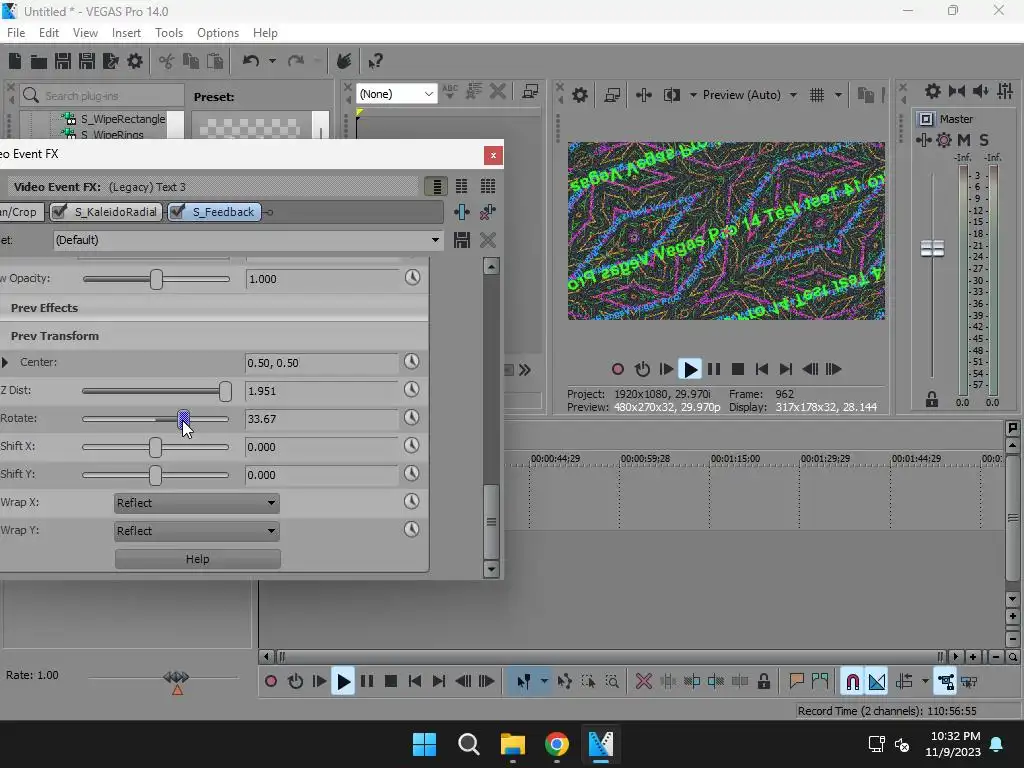Viewport: 1024px width, 768px height.
Task: Close the Video Event FX window
Action: click(493, 155)
